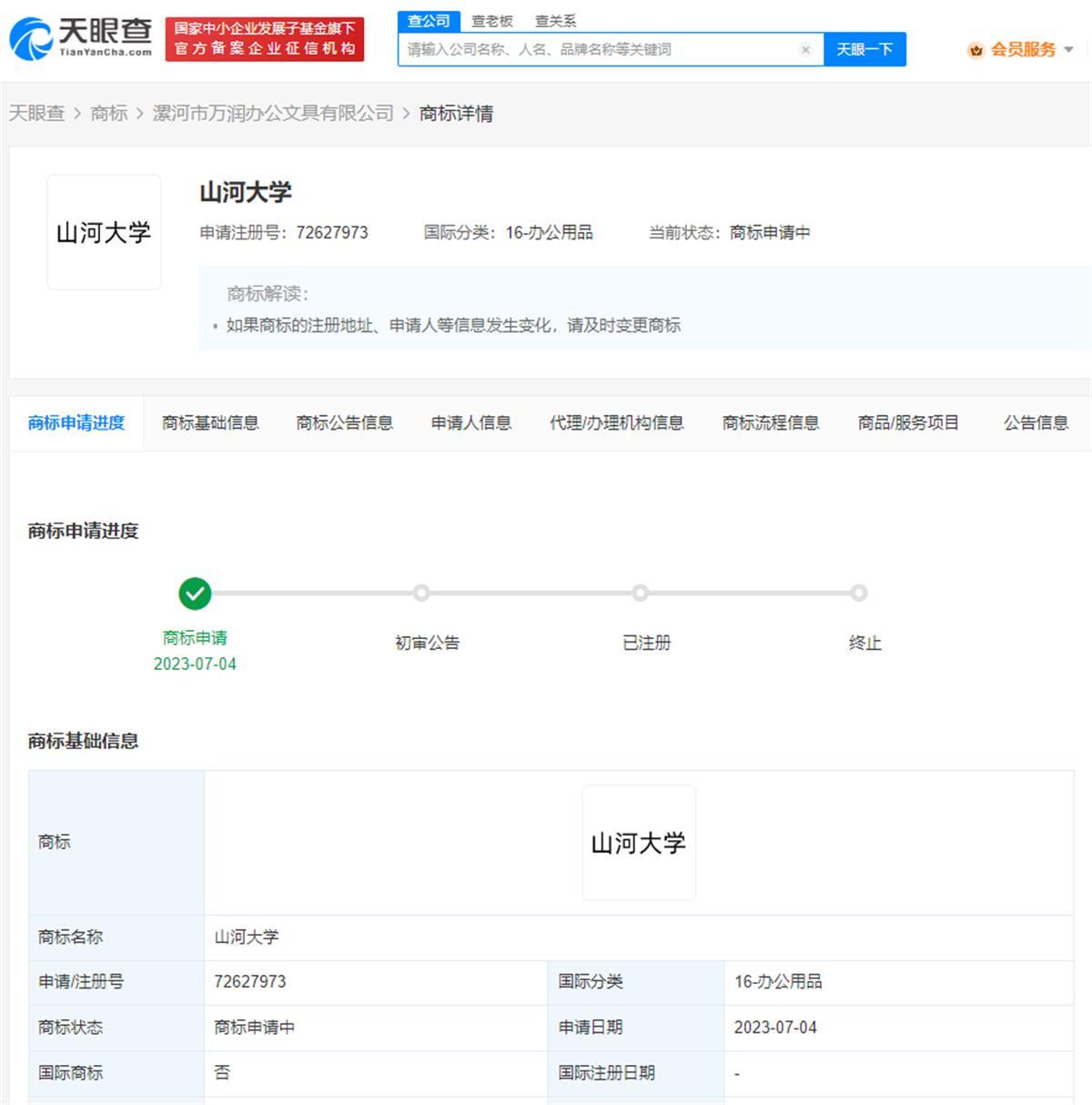
Task: Select the 申请人信息 section tab
Action: (x=470, y=421)
